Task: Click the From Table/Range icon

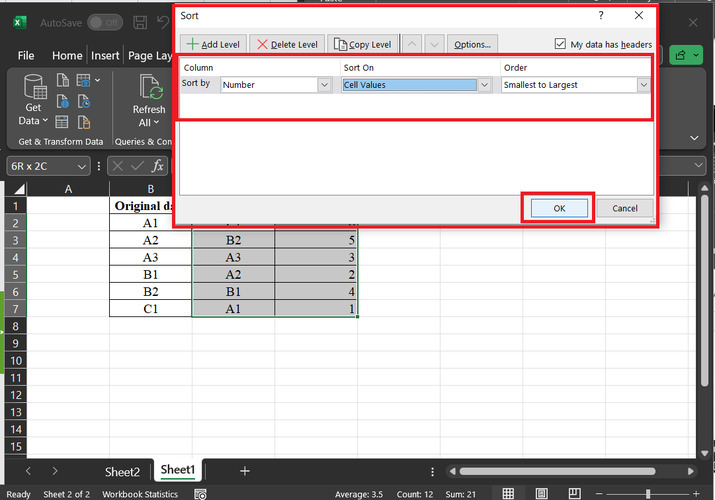Action: pyautogui.click(x=62, y=122)
